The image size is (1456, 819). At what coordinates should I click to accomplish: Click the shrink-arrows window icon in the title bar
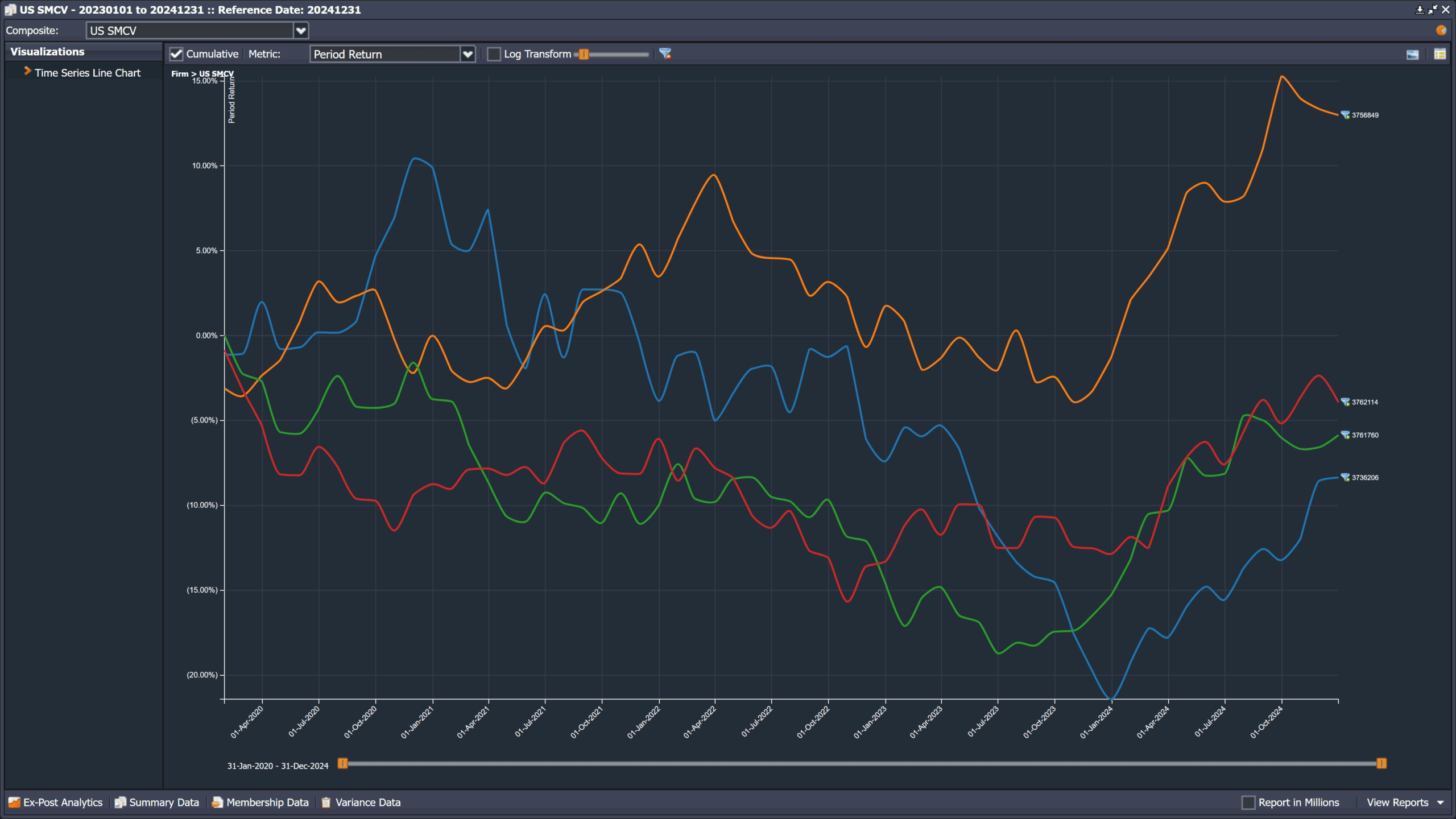[1432, 10]
